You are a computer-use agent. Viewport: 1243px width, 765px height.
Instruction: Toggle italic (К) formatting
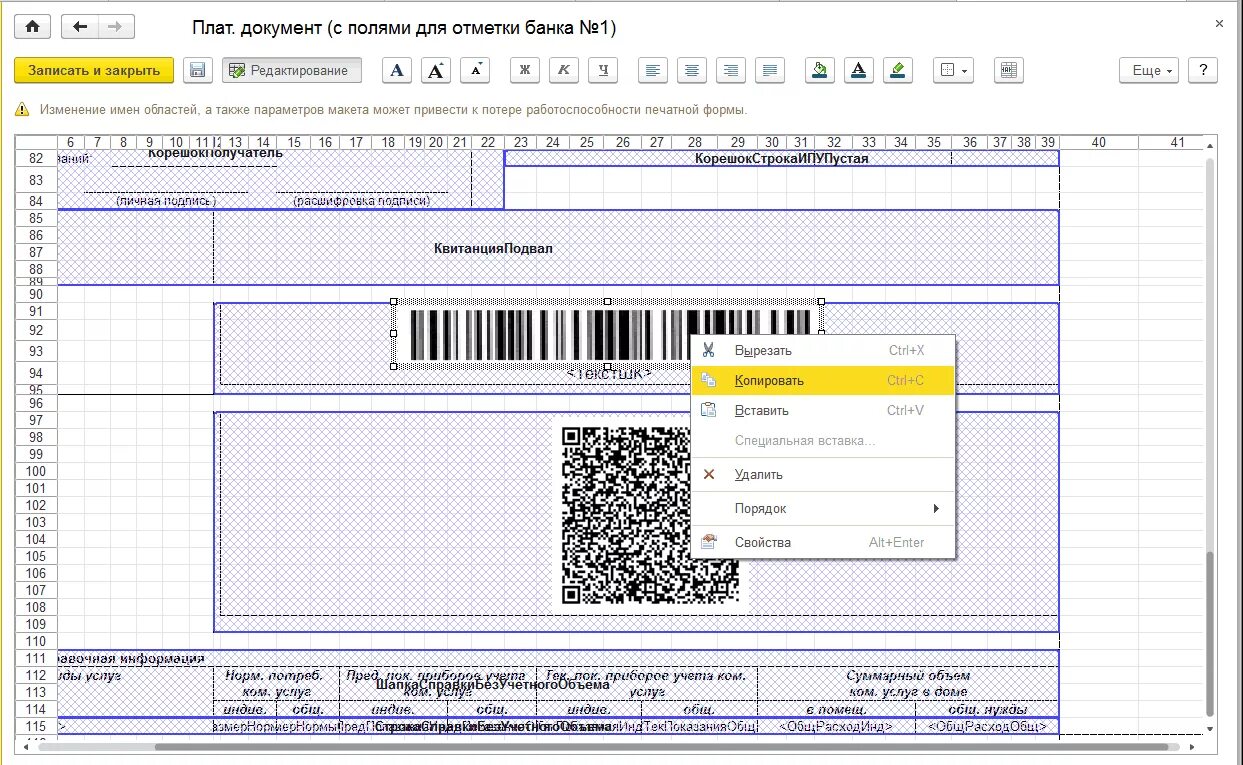[564, 70]
